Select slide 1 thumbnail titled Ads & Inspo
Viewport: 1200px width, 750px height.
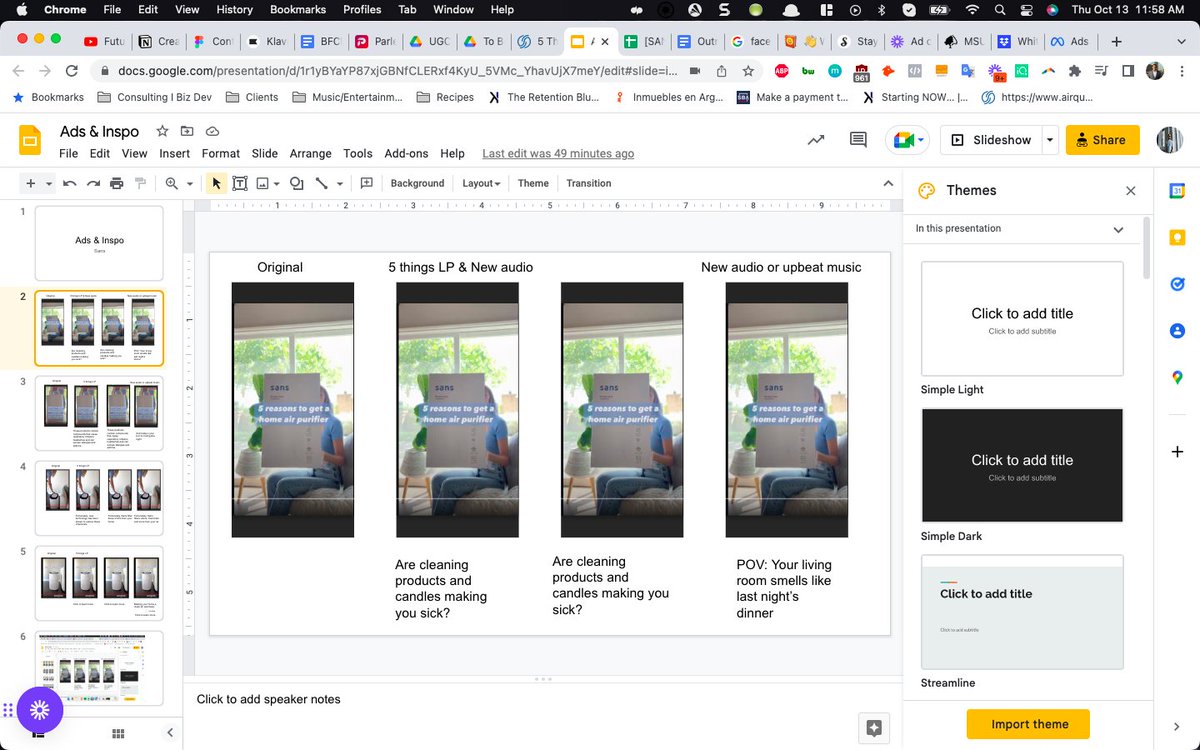coord(99,243)
